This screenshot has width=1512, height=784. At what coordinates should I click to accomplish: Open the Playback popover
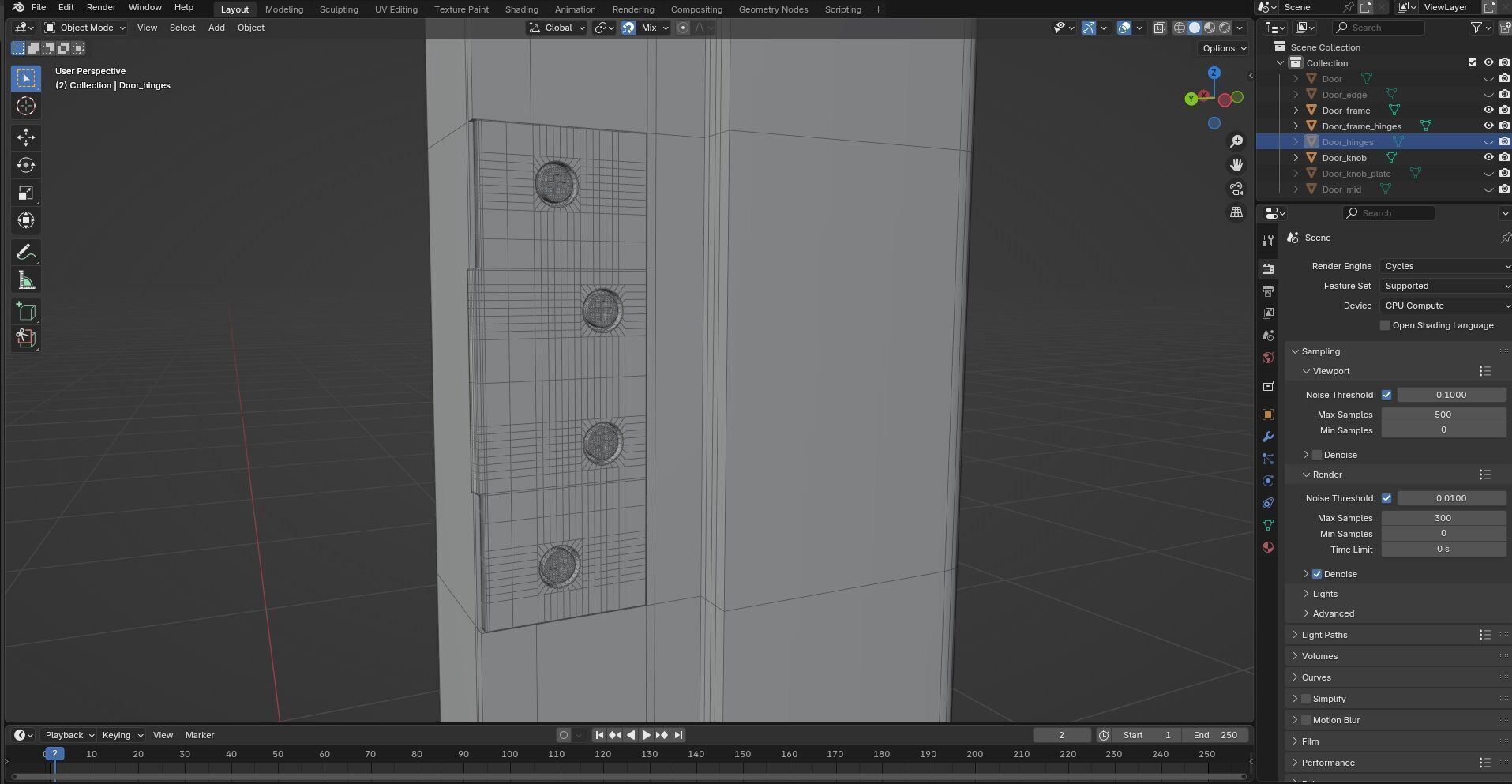(x=69, y=735)
